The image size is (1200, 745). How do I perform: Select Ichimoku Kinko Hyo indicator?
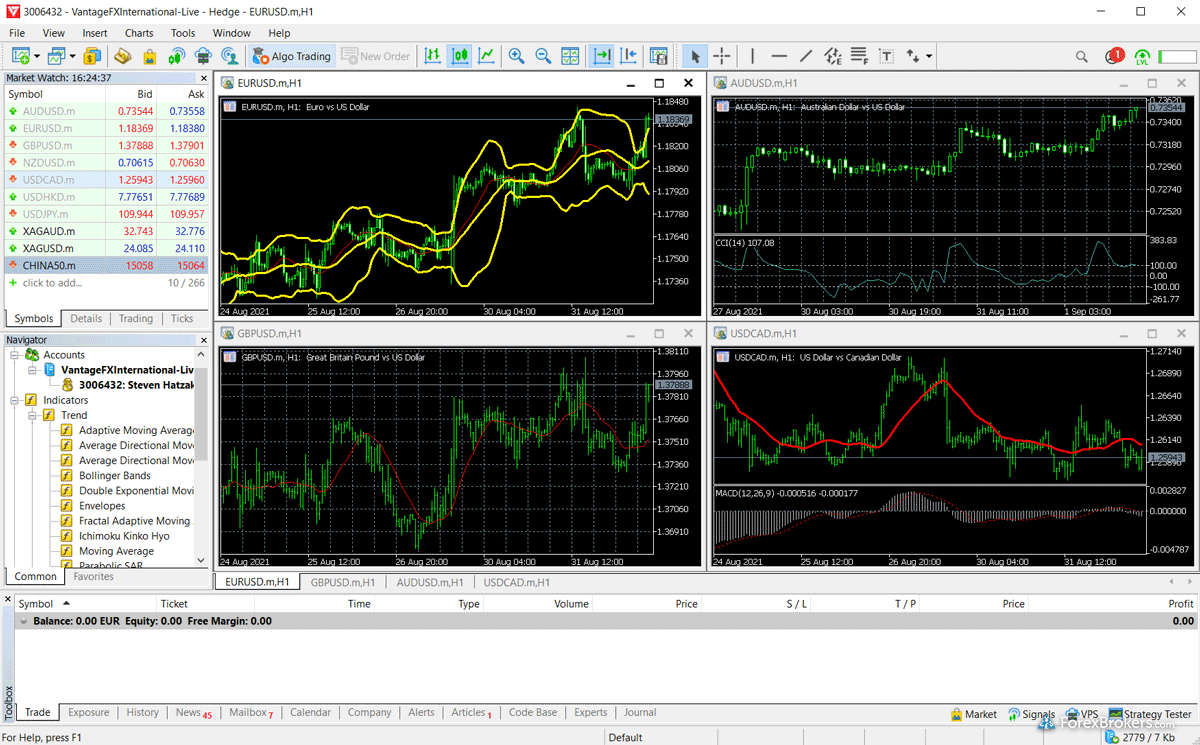pyautogui.click(x=124, y=536)
